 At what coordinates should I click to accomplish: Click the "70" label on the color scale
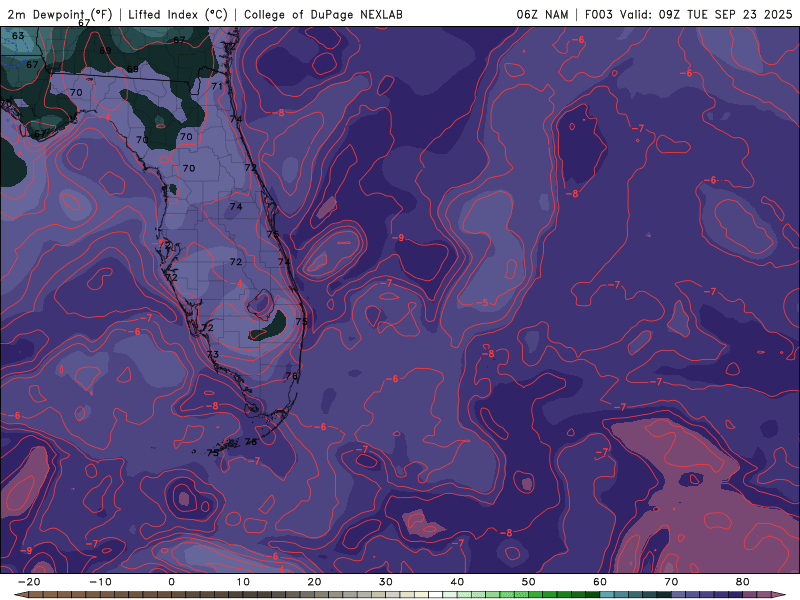click(x=671, y=582)
